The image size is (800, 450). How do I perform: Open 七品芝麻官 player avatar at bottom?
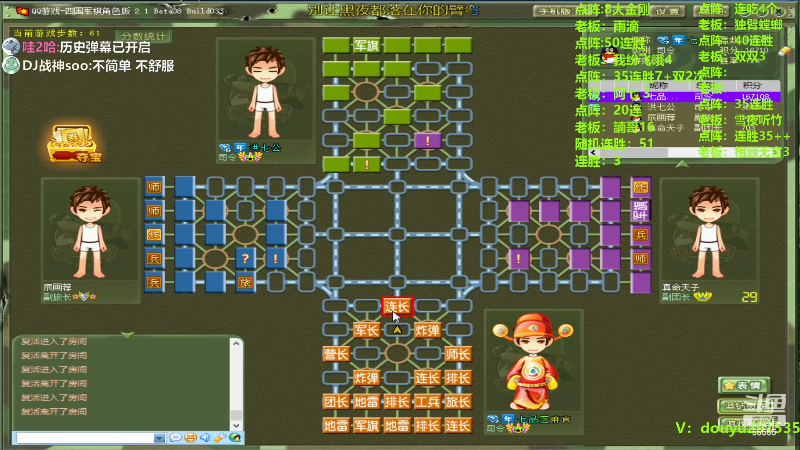[x=533, y=362]
